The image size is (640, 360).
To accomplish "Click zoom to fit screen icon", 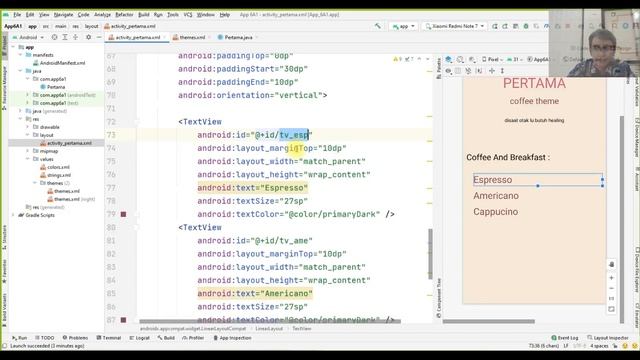I will (x=611, y=309).
